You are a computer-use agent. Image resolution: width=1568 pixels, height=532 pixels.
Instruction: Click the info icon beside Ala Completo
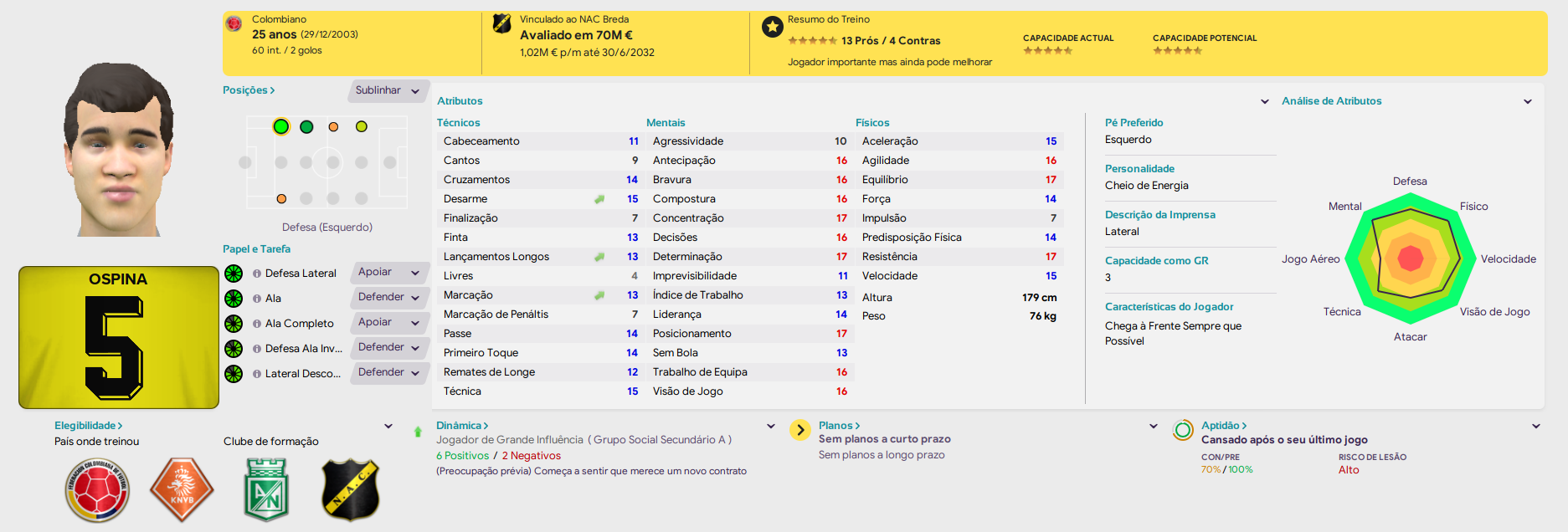click(x=257, y=324)
